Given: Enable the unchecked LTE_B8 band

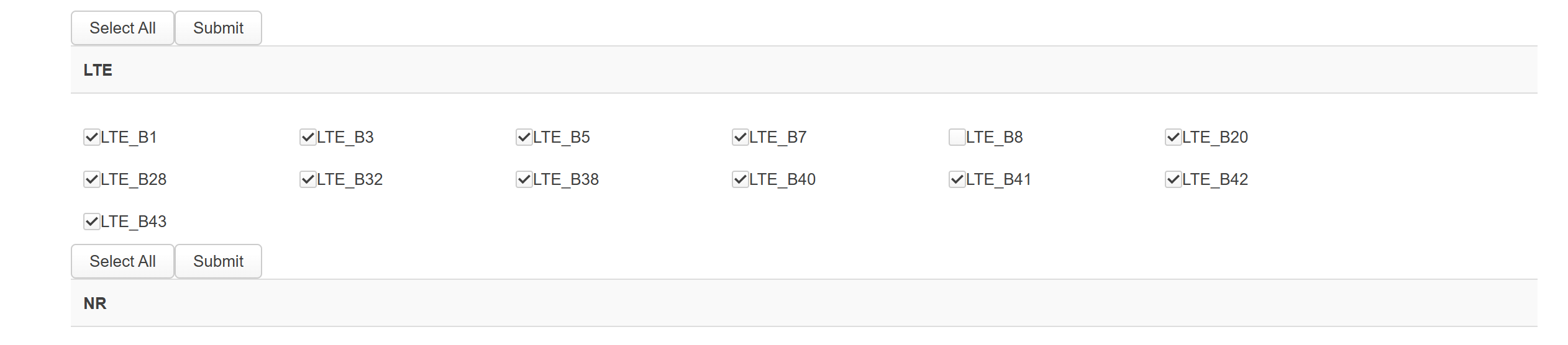Looking at the screenshot, I should point(957,137).
